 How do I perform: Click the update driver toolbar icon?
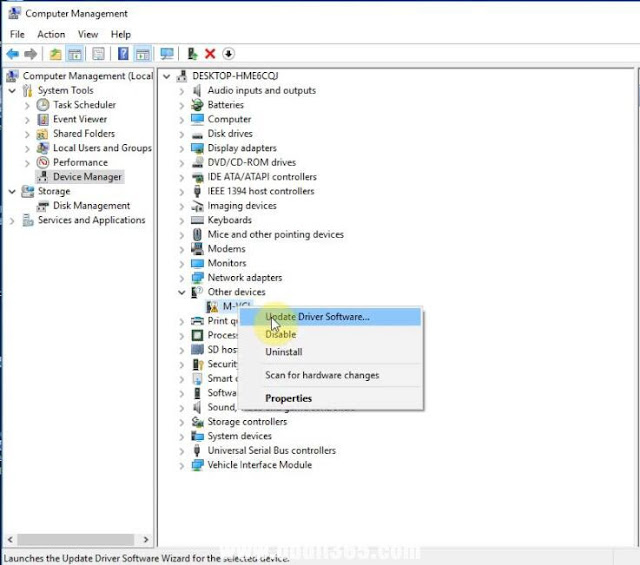point(192,54)
